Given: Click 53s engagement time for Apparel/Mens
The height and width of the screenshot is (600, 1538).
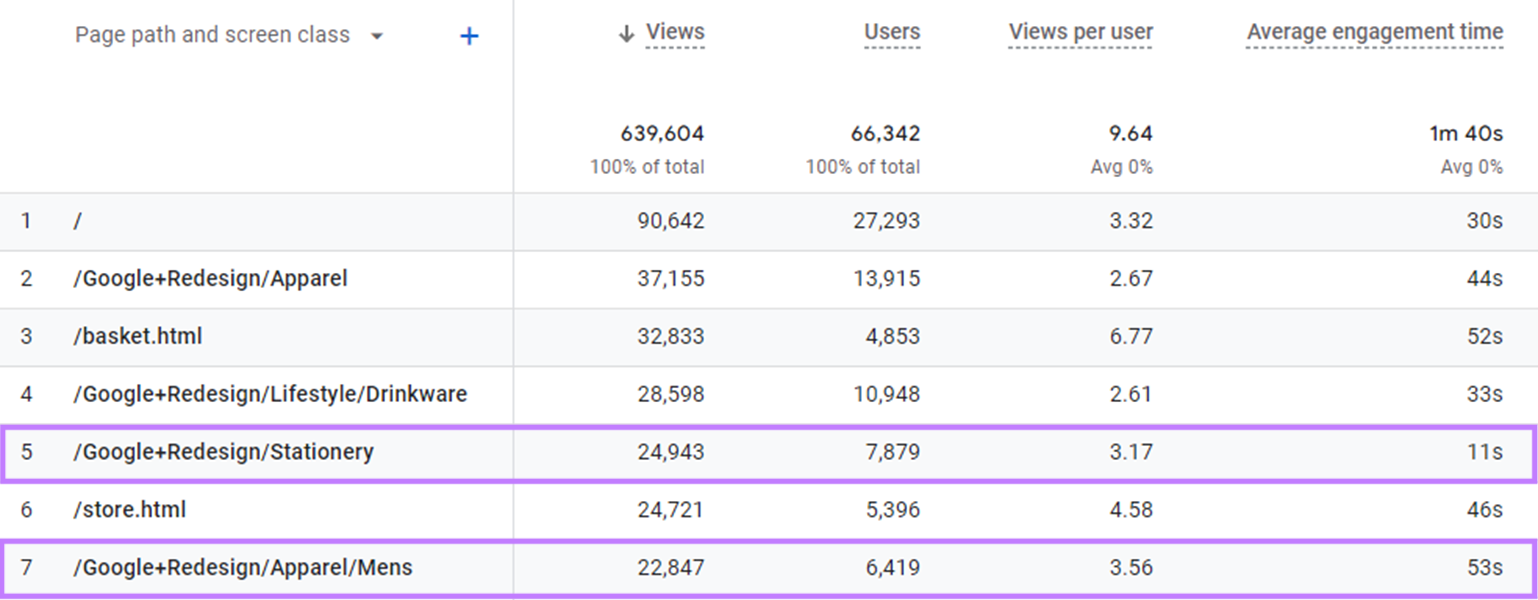Looking at the screenshot, I should [1484, 568].
